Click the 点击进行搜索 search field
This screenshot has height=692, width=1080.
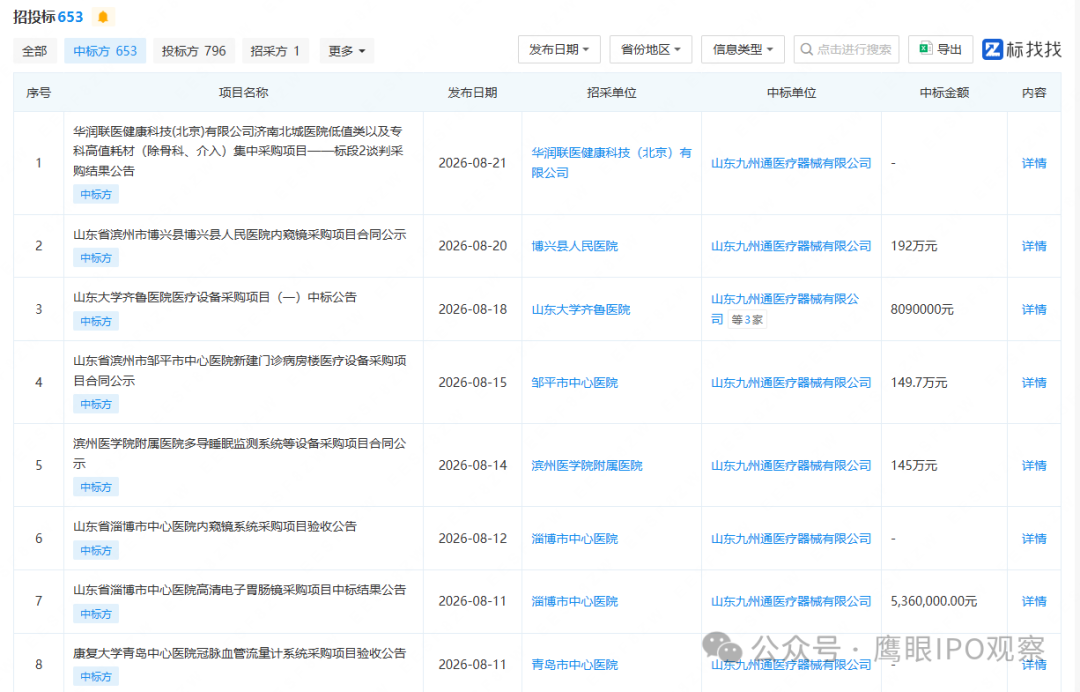[847, 50]
